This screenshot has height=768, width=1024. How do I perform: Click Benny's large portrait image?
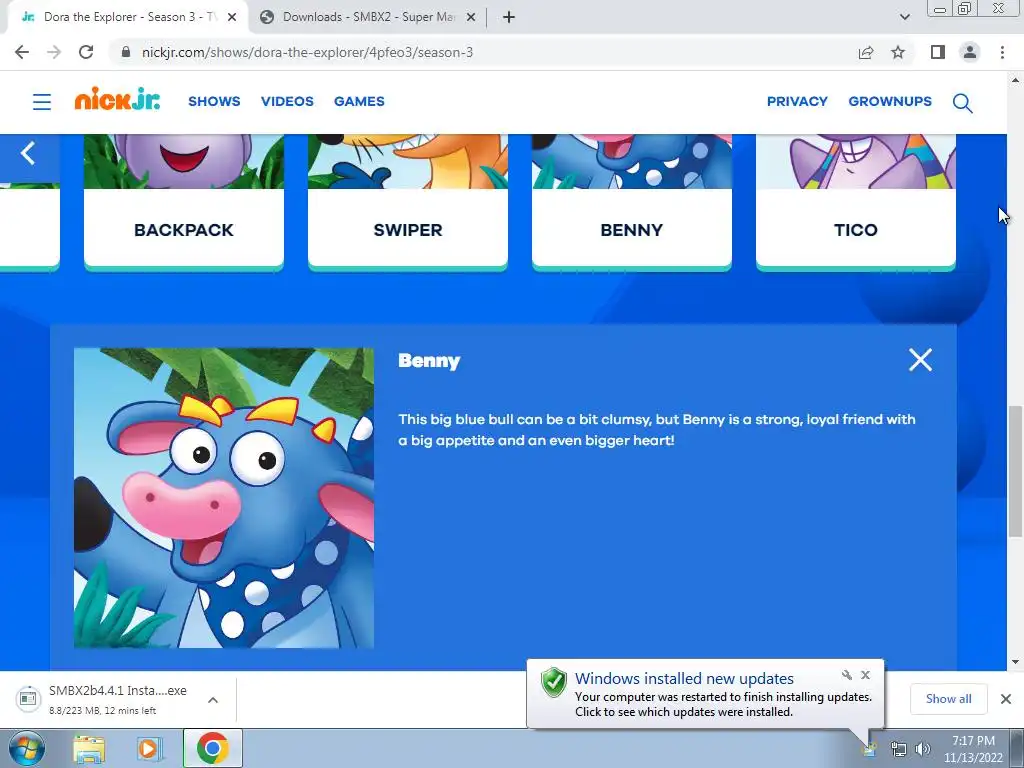[x=224, y=498]
